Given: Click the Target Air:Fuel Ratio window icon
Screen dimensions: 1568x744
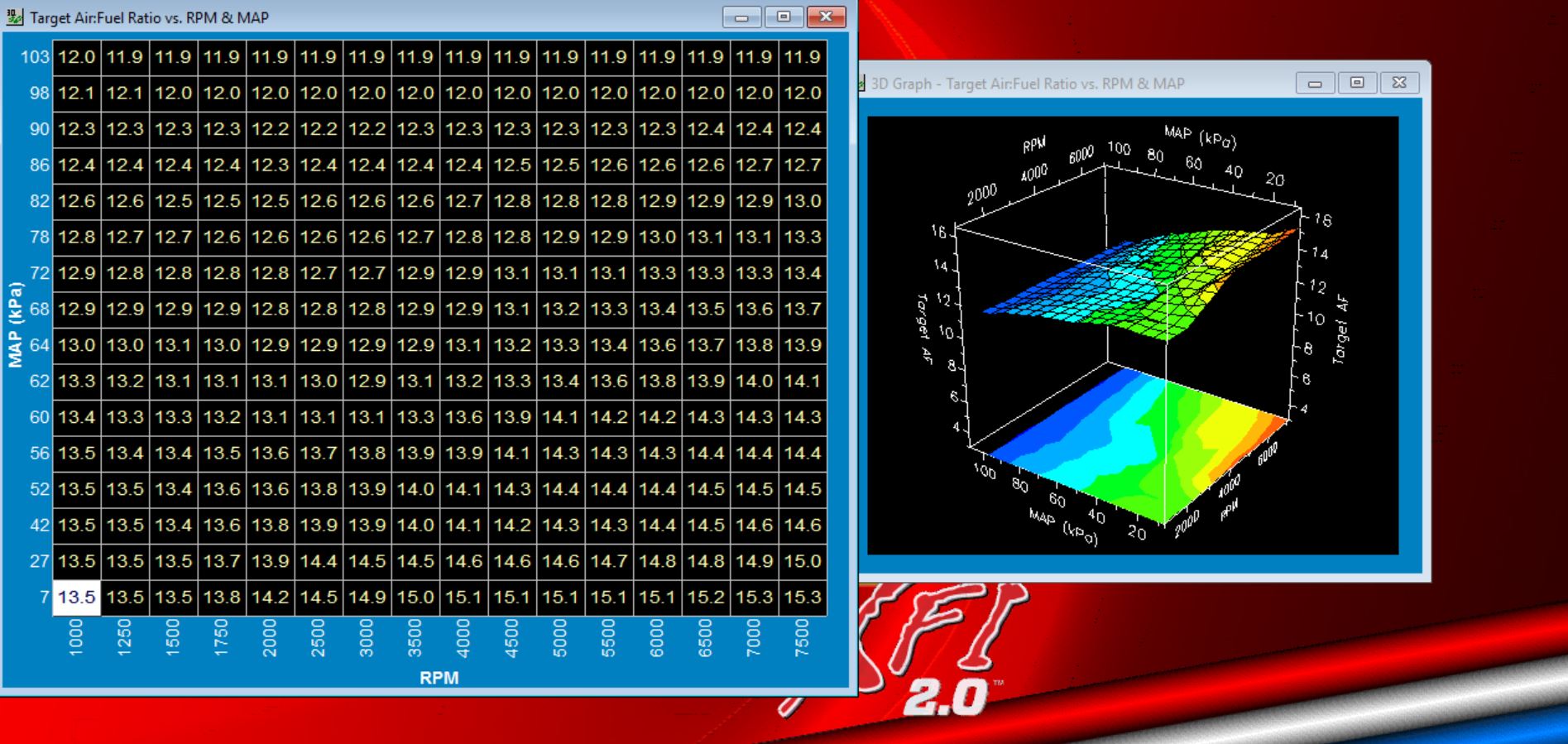Looking at the screenshot, I should (15, 17).
